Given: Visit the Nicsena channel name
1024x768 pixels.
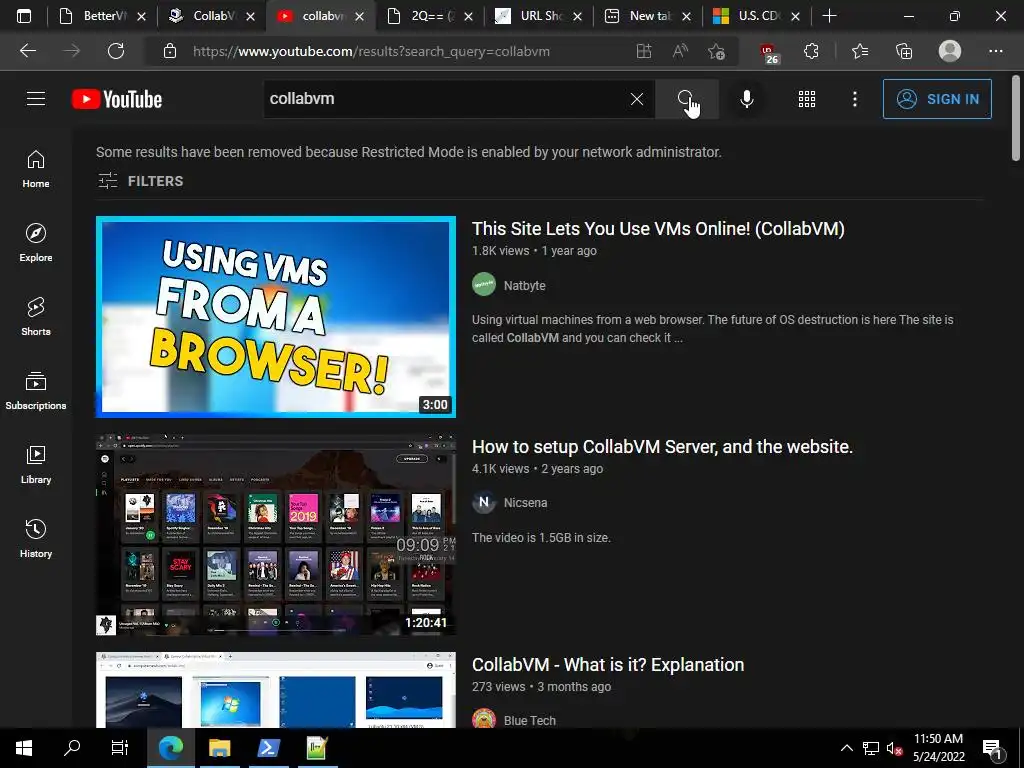Looking at the screenshot, I should point(526,503).
